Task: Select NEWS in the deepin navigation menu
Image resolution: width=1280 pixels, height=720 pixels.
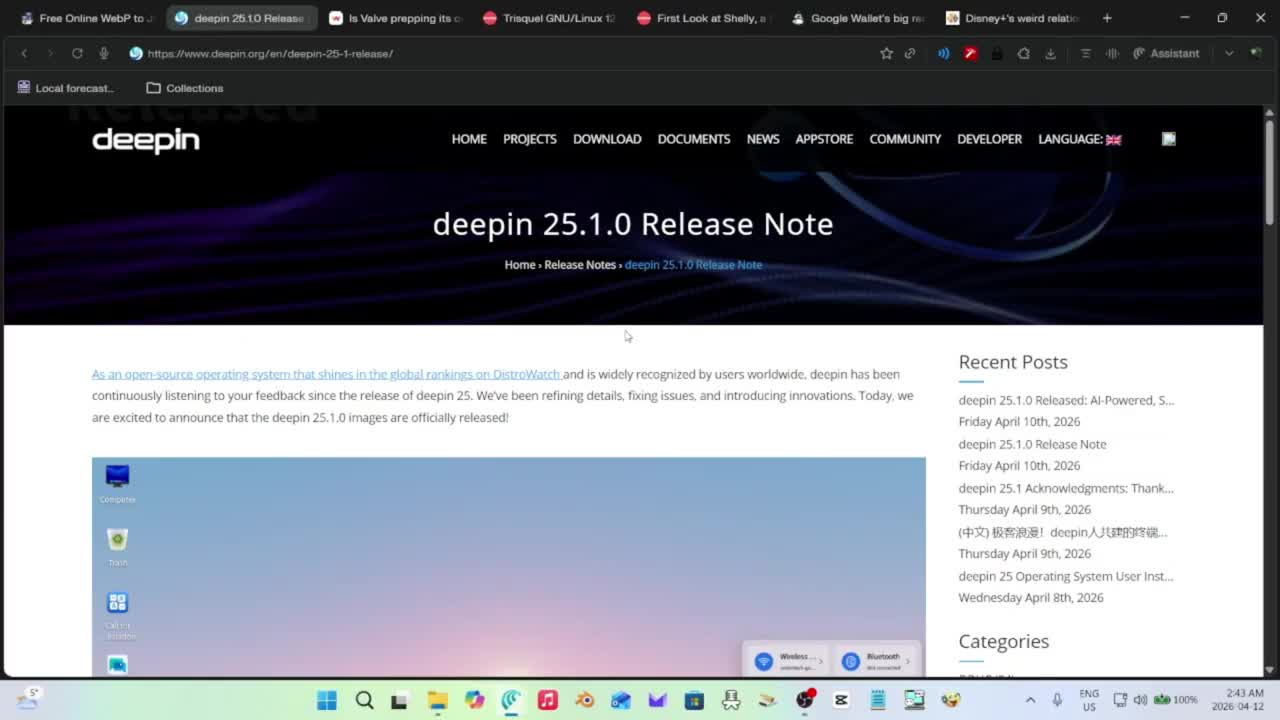Action: tap(762, 139)
